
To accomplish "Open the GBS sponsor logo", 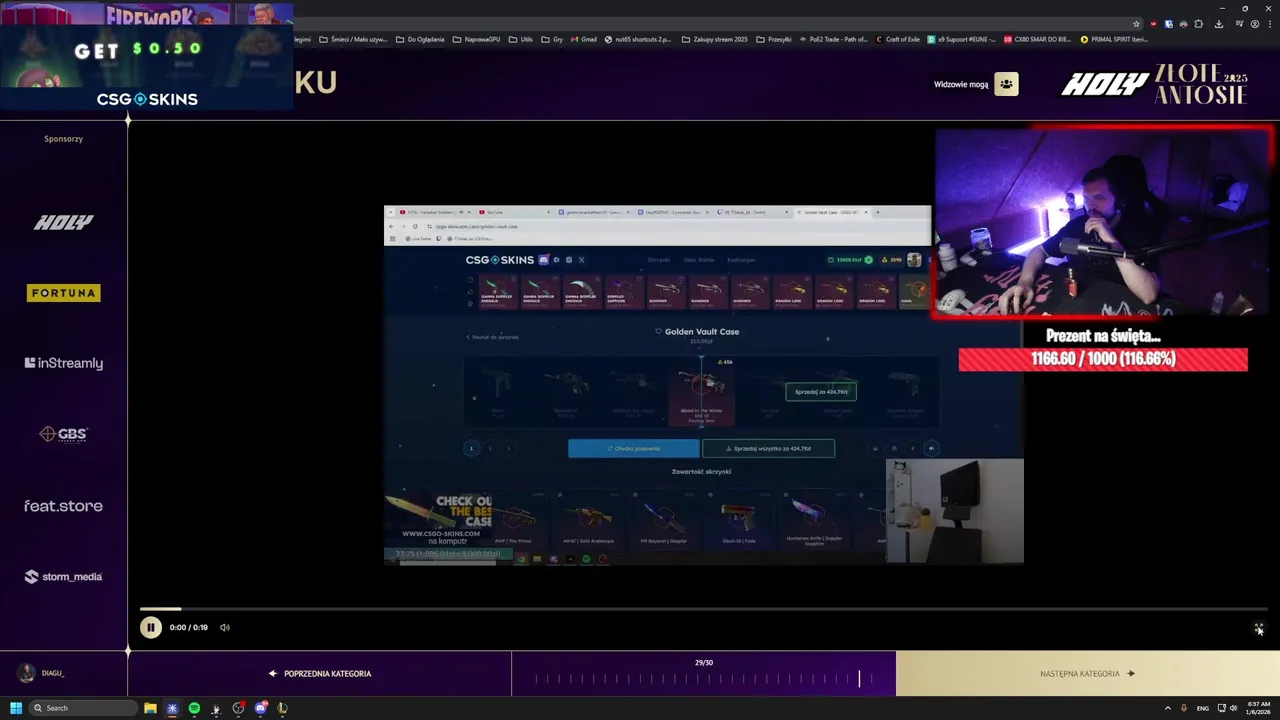I will pyautogui.click(x=63, y=434).
